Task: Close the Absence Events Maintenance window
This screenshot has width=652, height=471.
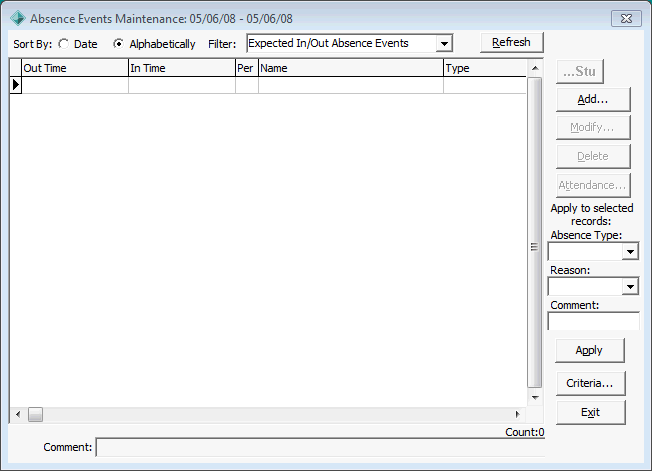Action: (626, 19)
